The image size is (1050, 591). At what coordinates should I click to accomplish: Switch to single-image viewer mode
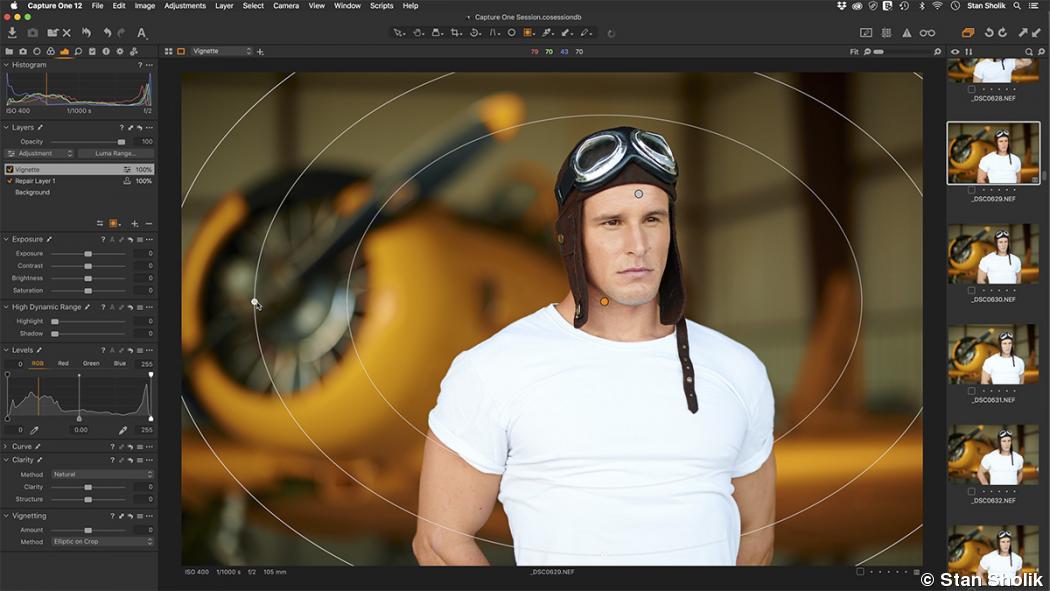pos(181,52)
